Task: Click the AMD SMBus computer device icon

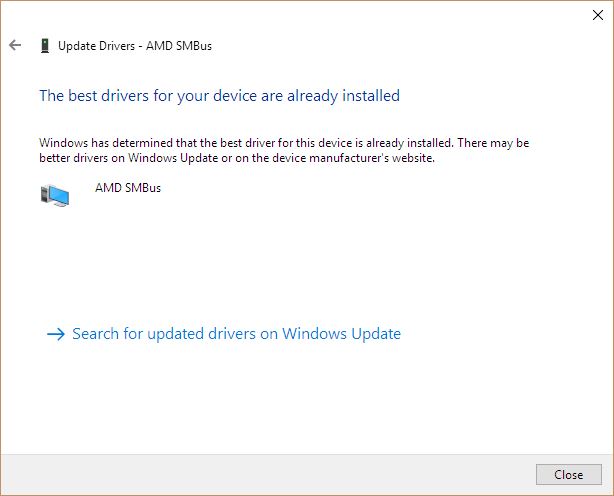Action: [x=55, y=195]
